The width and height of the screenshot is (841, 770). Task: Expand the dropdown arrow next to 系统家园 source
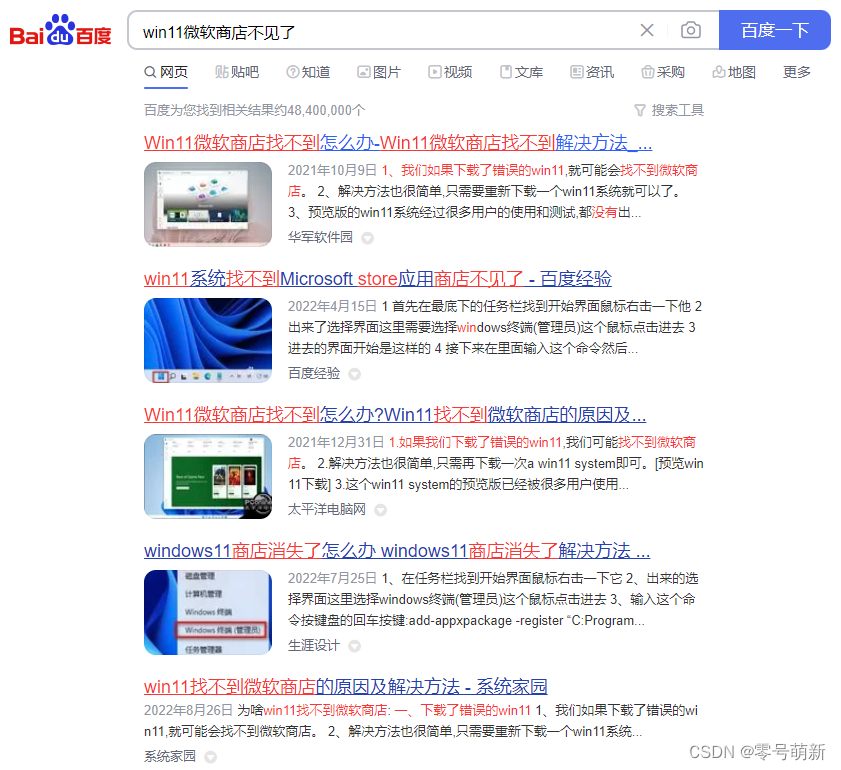(x=211, y=757)
